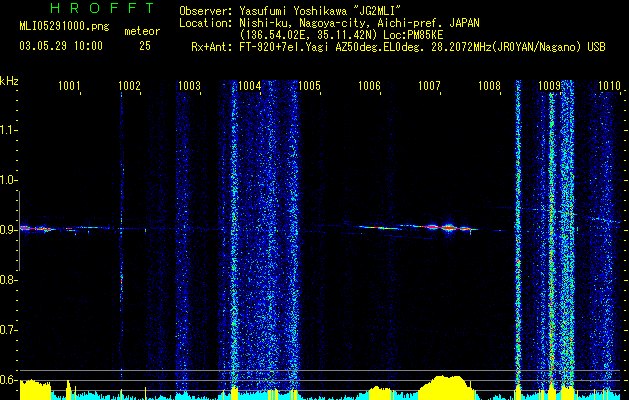
Task: Click the 1006 time marker
Action: click(369, 86)
